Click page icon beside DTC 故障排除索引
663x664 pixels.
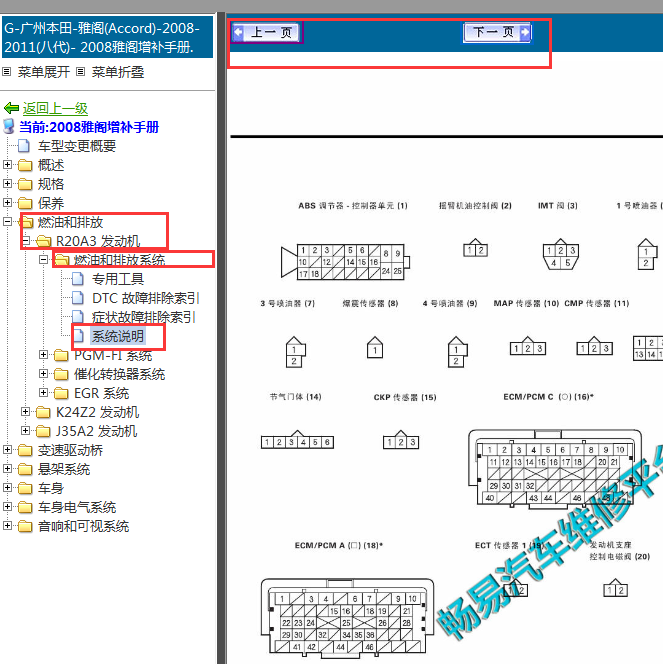pos(77,298)
